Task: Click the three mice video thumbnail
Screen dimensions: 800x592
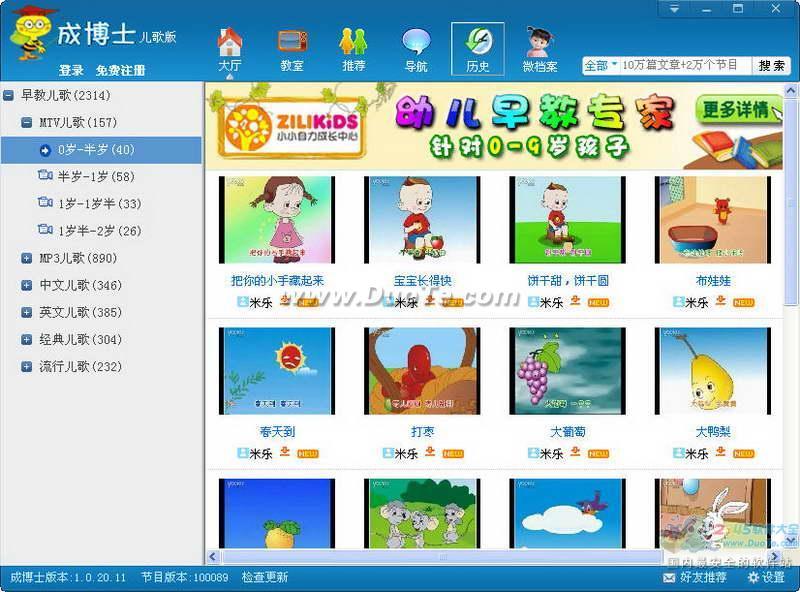Action: coord(422,513)
